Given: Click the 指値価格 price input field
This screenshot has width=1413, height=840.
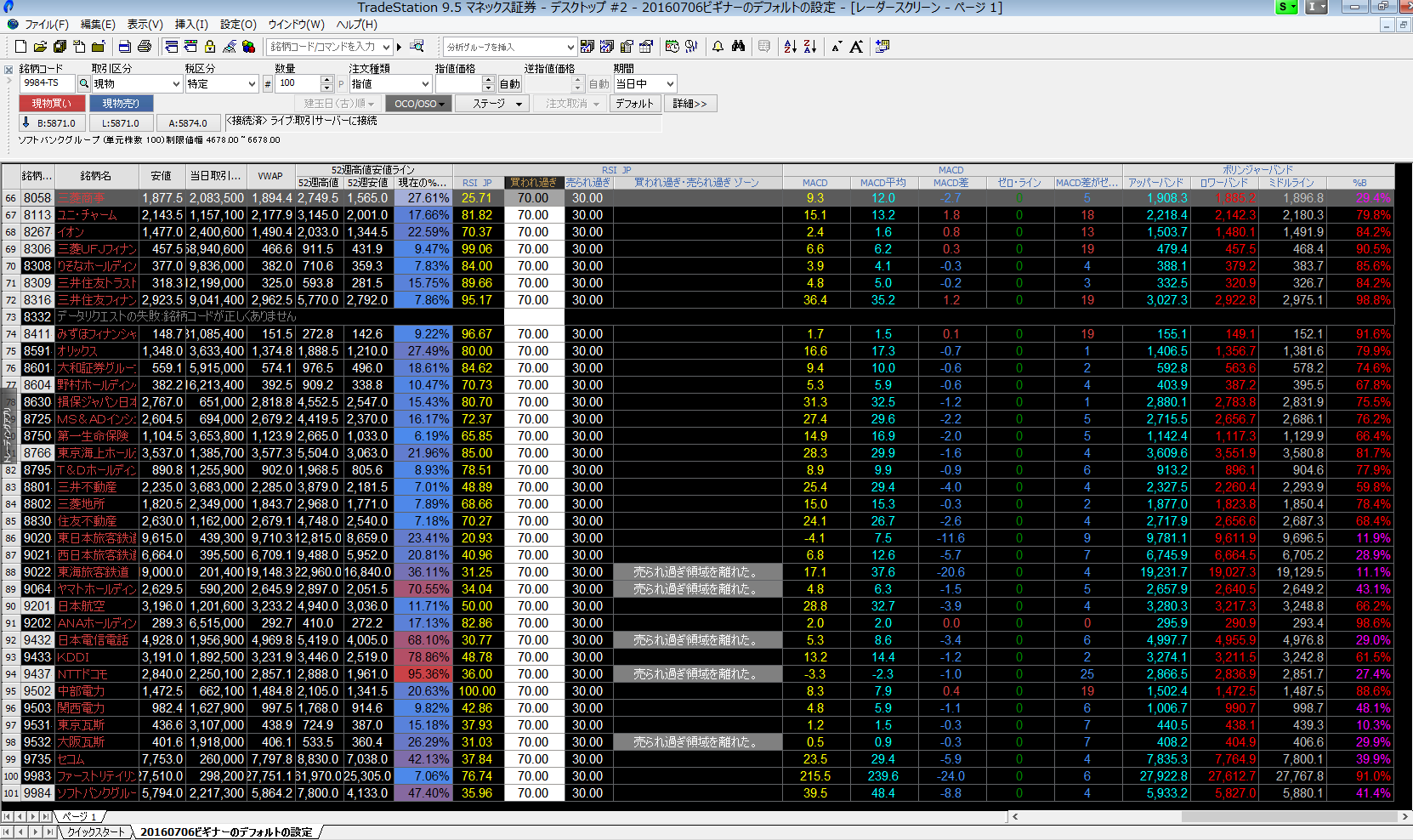Looking at the screenshot, I should (458, 83).
